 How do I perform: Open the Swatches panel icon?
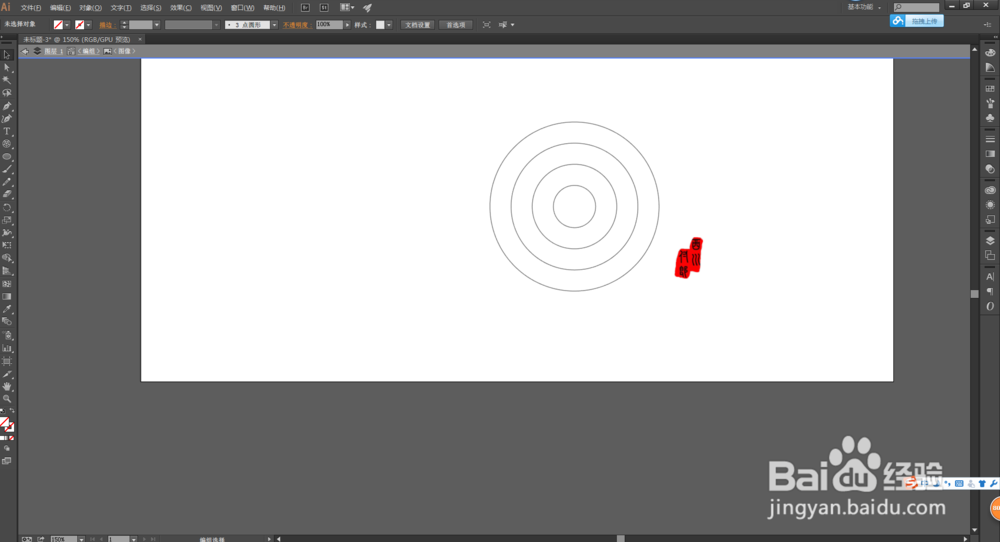click(990, 89)
